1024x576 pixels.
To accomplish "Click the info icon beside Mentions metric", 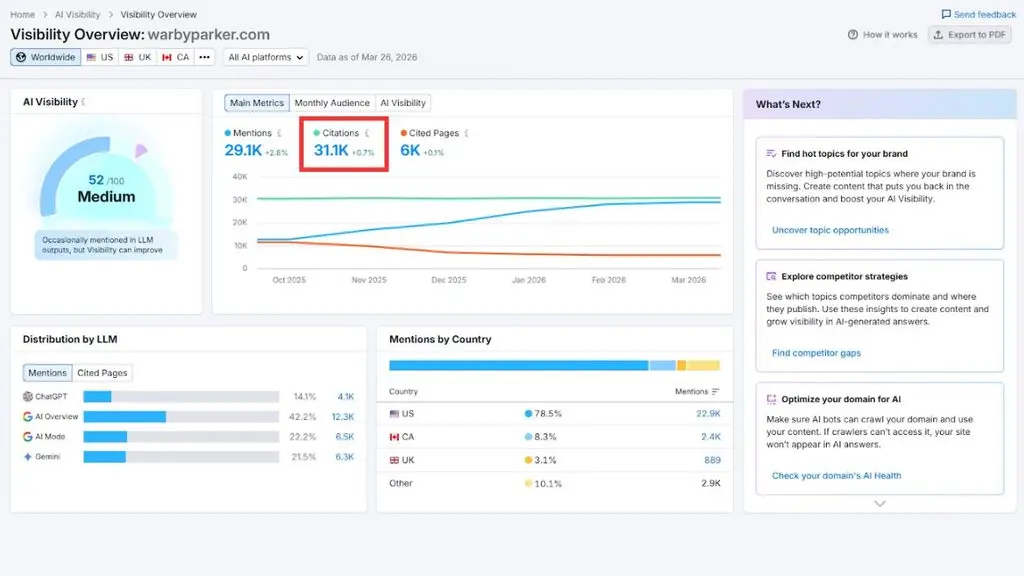I will 279,133.
